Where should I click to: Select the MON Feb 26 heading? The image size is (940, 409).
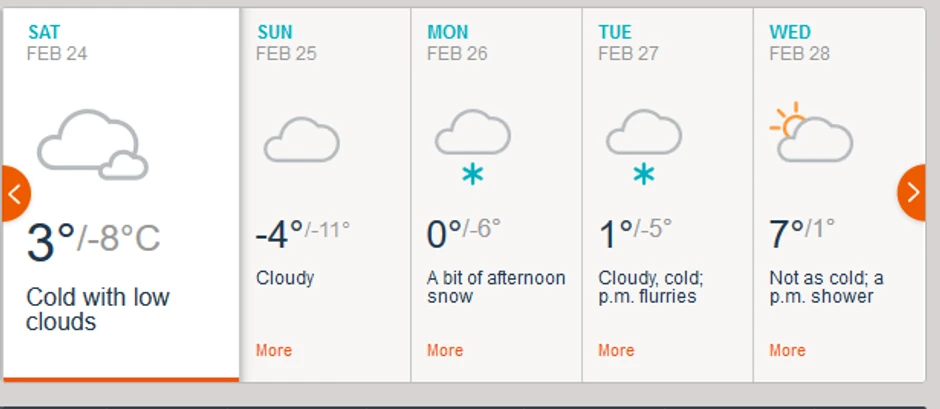(457, 43)
